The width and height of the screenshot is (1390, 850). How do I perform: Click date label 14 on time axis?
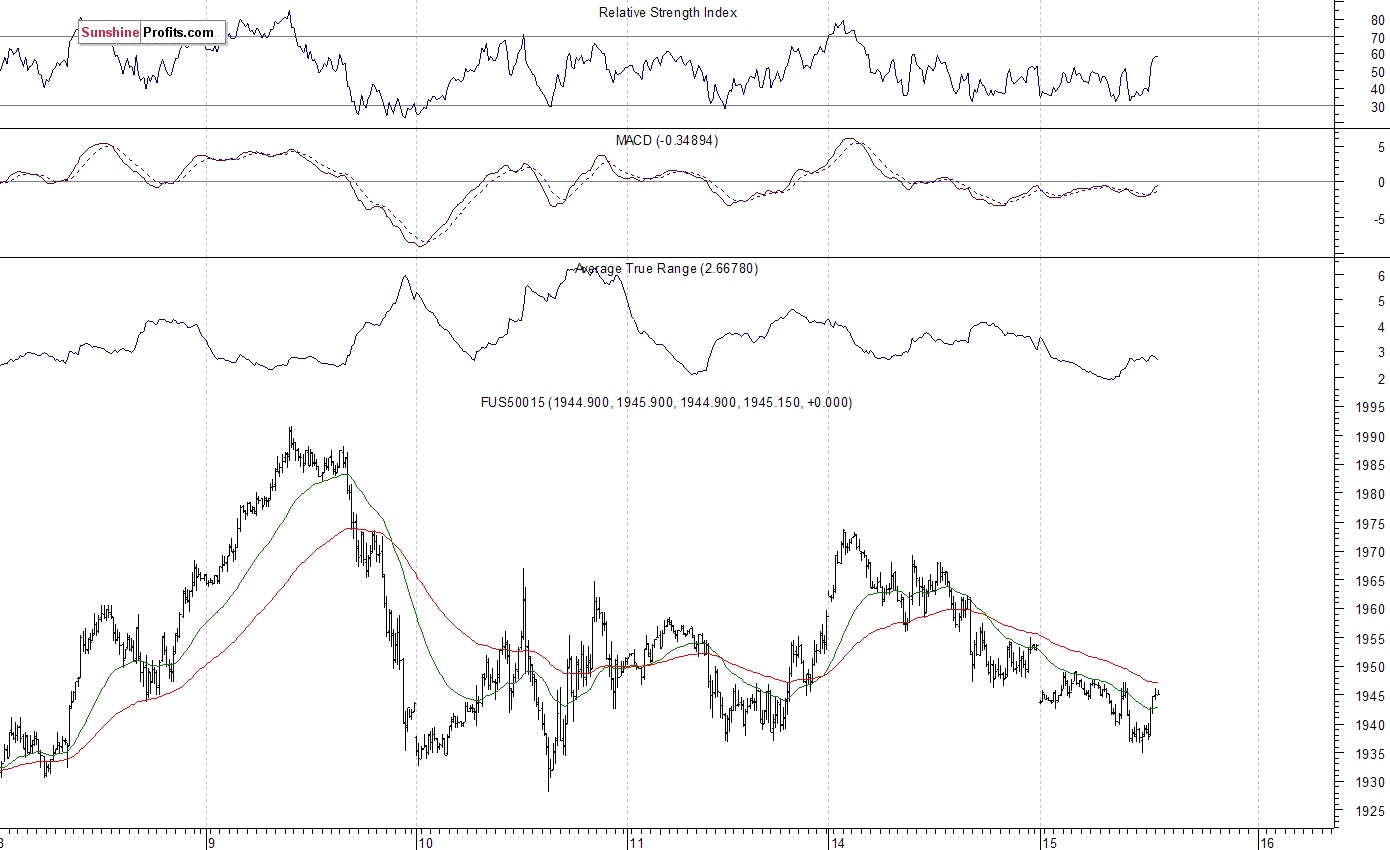pos(838,842)
